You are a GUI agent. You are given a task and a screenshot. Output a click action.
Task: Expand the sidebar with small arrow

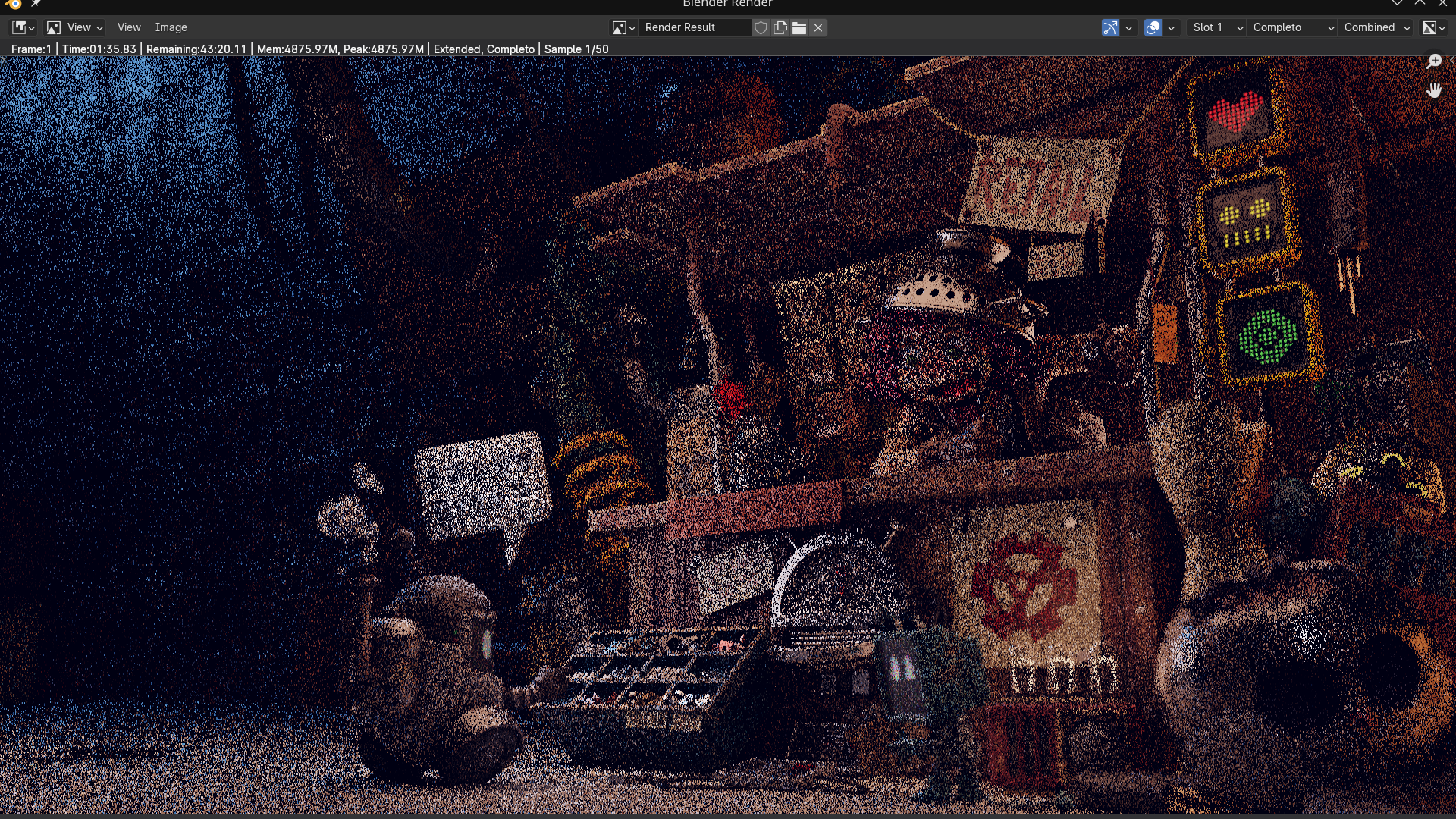[1452, 60]
